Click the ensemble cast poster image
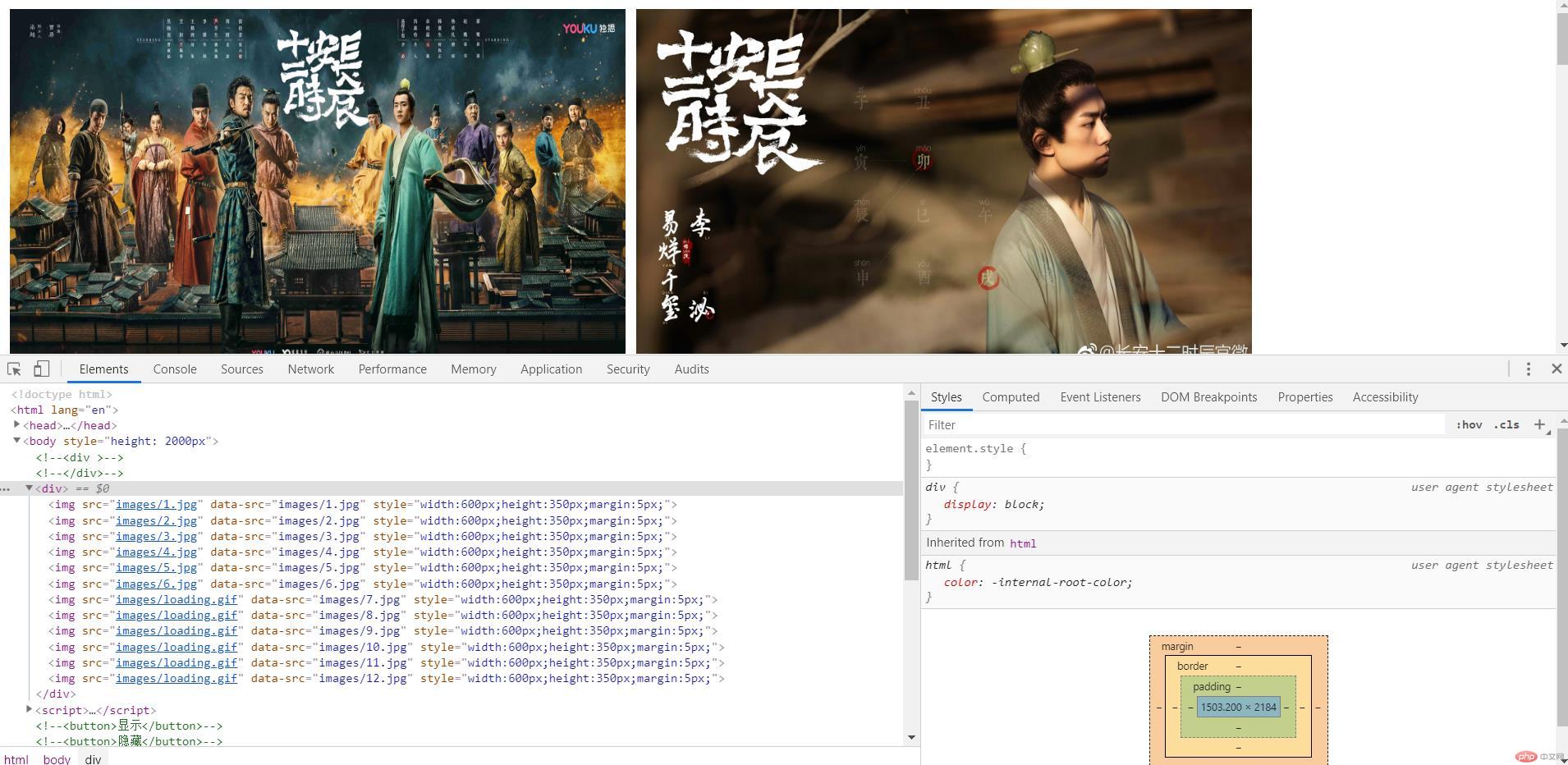1568x765 pixels. [x=318, y=181]
